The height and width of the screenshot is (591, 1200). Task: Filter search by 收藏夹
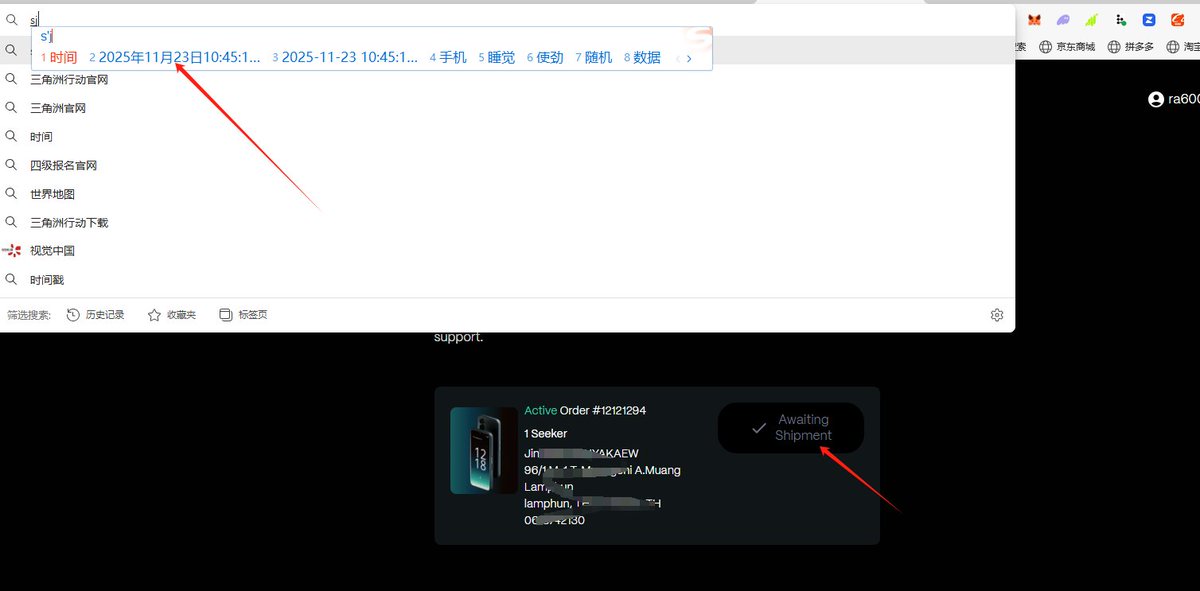tap(172, 315)
